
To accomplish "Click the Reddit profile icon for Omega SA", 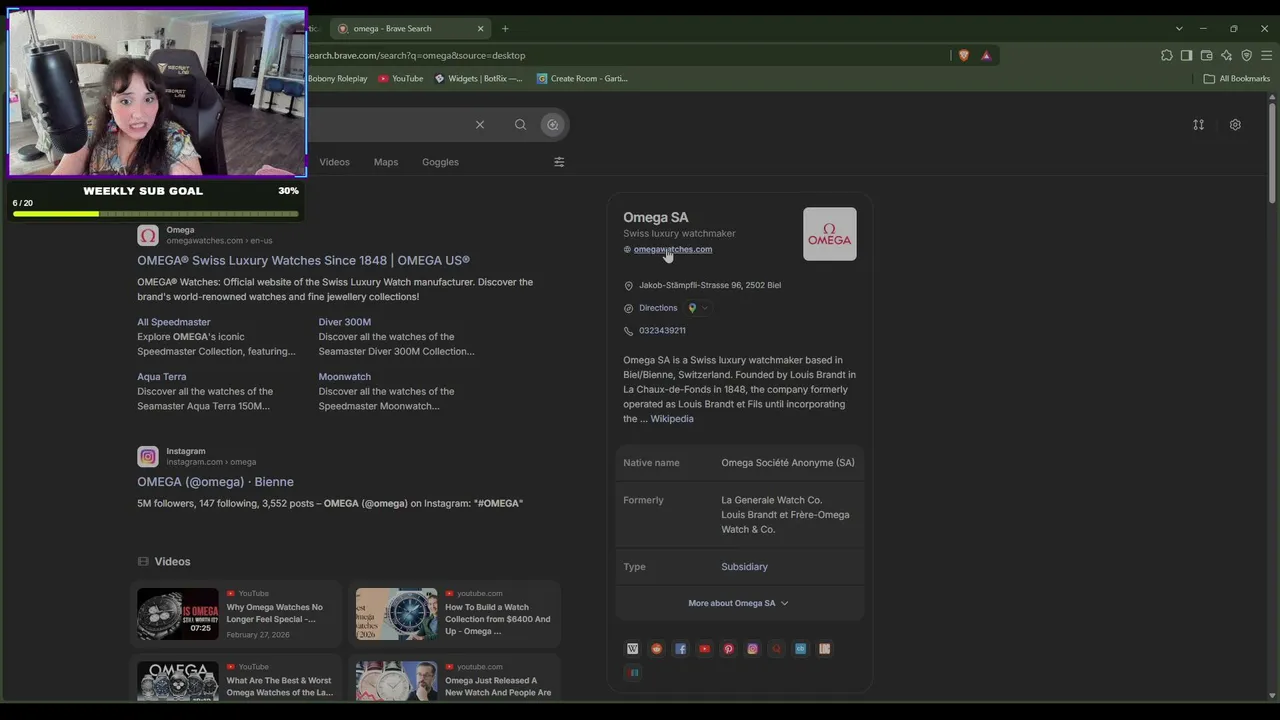I will click(x=657, y=649).
